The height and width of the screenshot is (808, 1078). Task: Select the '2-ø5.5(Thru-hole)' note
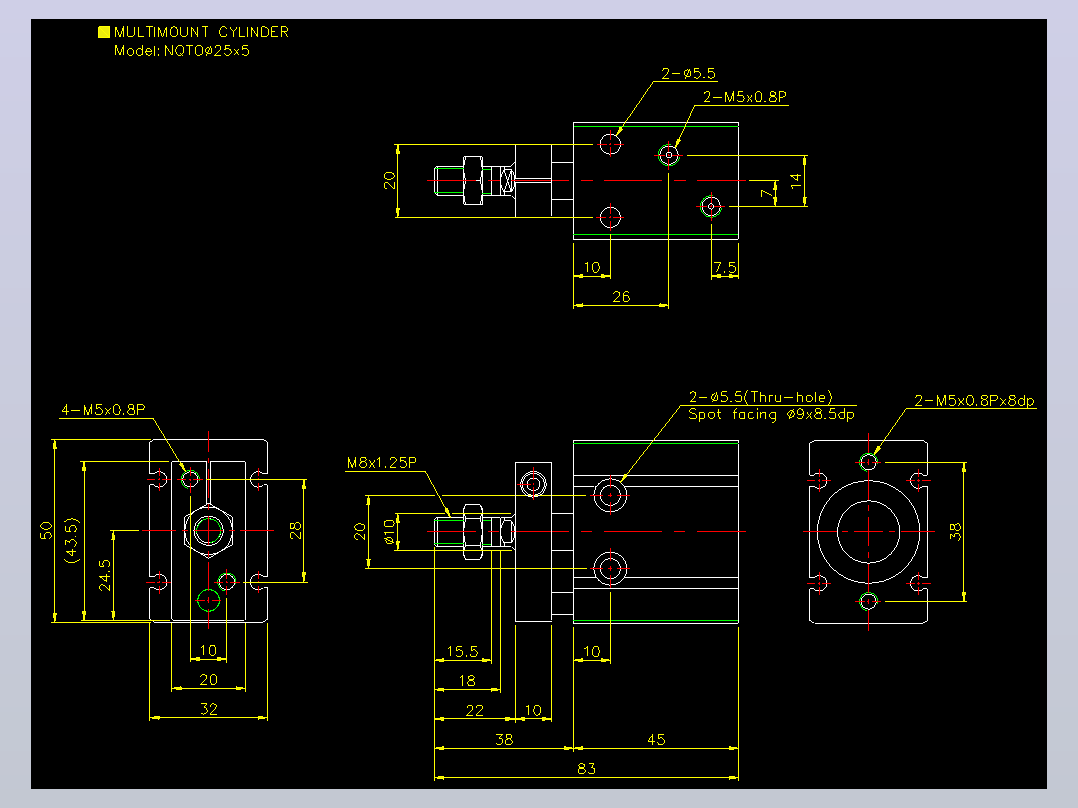click(761, 397)
